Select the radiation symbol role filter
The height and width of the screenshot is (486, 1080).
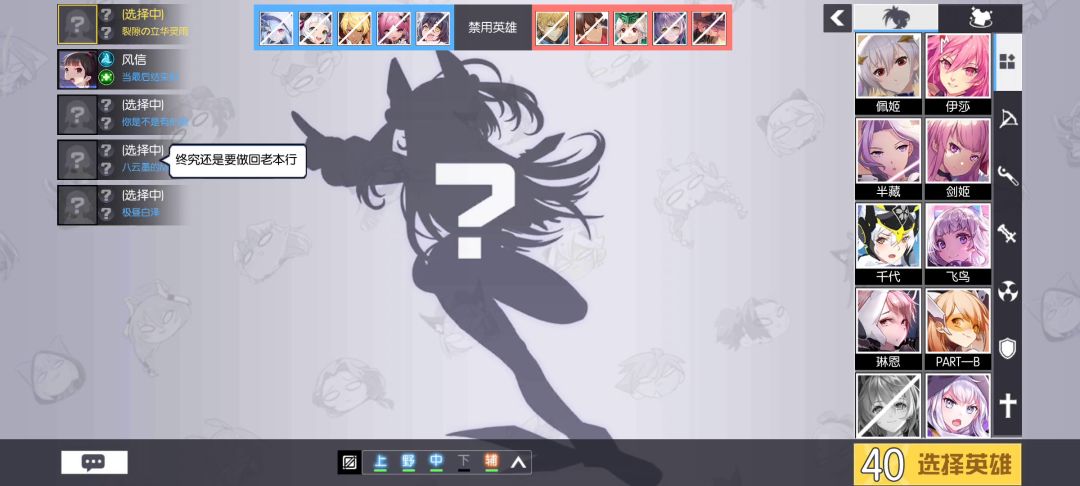1008,291
